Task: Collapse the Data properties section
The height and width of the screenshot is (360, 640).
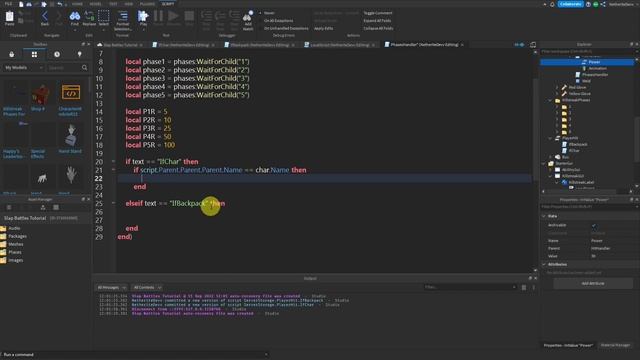Action: coord(544,216)
